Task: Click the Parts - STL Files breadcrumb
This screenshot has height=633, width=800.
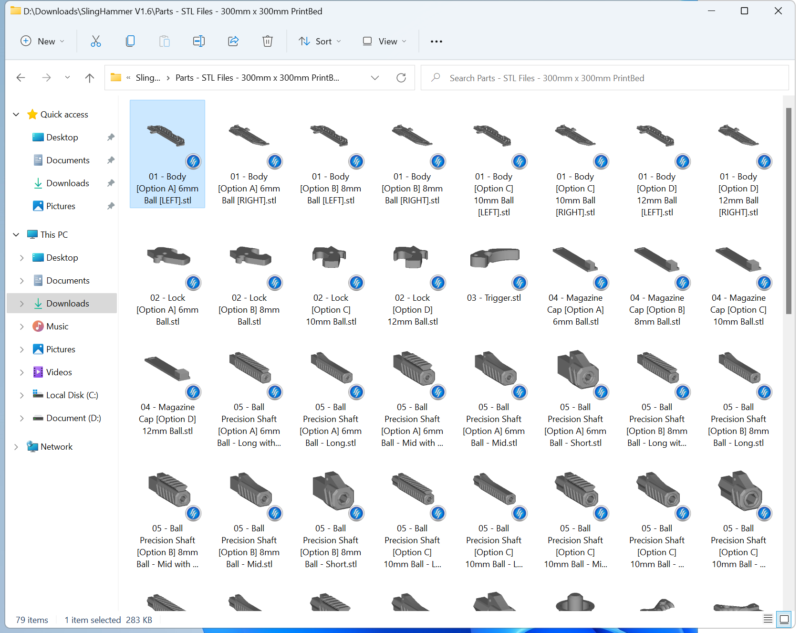Action: [x=257, y=78]
